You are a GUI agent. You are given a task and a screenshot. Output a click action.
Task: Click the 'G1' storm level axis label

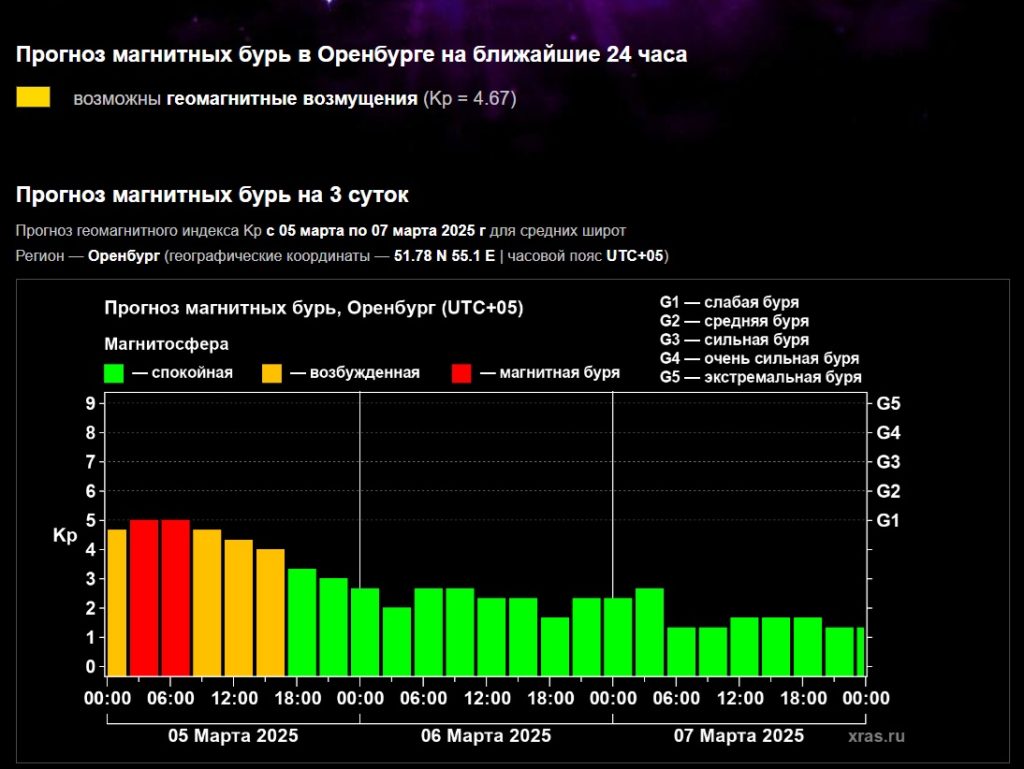pos(888,521)
